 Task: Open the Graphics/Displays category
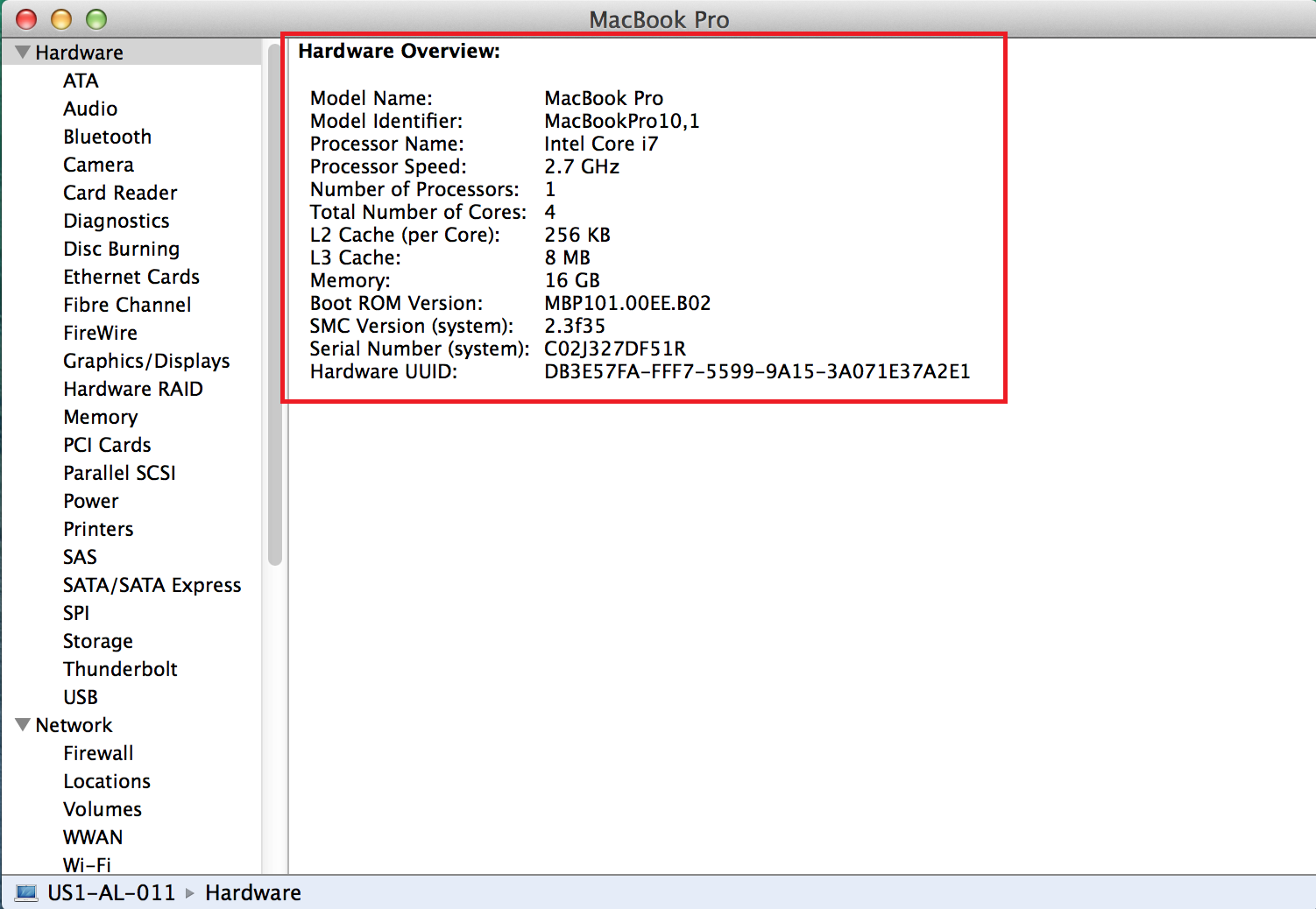tap(146, 361)
